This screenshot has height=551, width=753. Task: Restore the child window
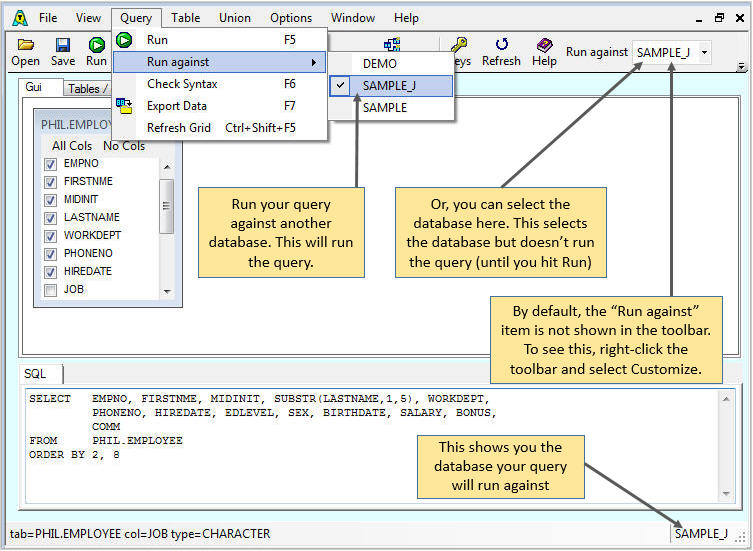pos(719,18)
